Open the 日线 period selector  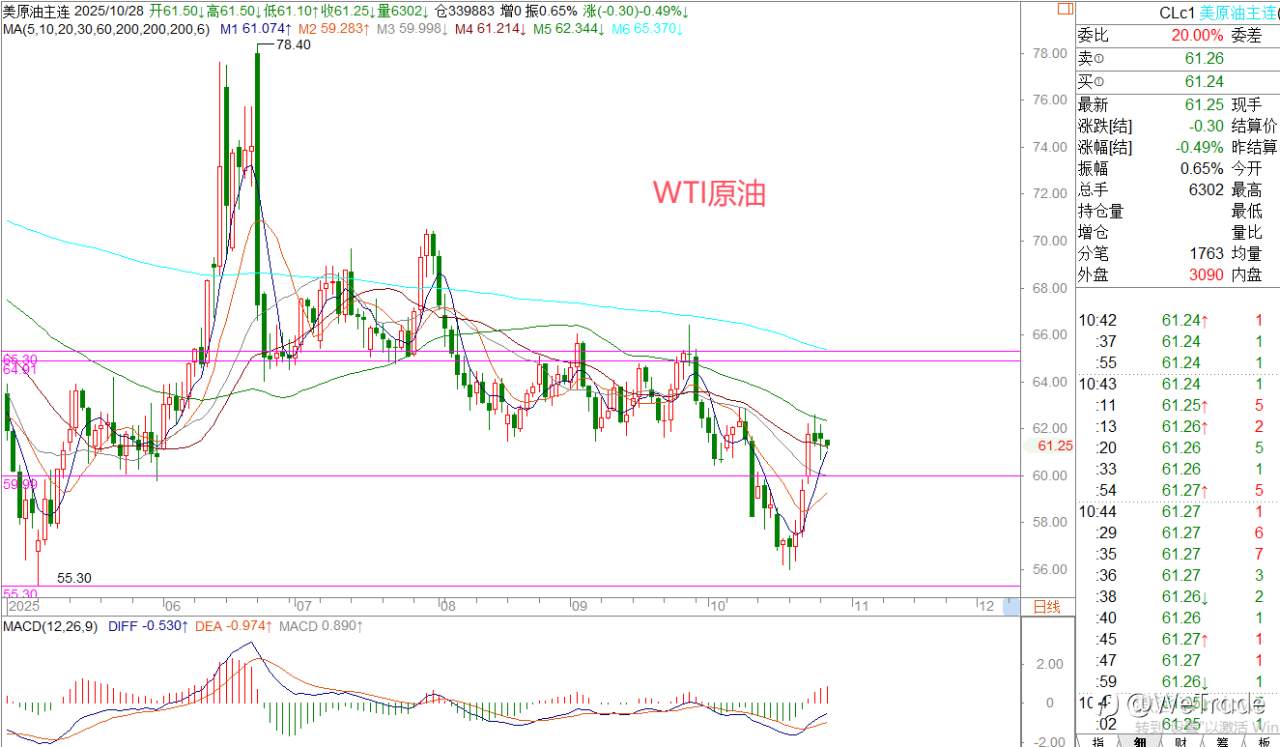[1046, 607]
